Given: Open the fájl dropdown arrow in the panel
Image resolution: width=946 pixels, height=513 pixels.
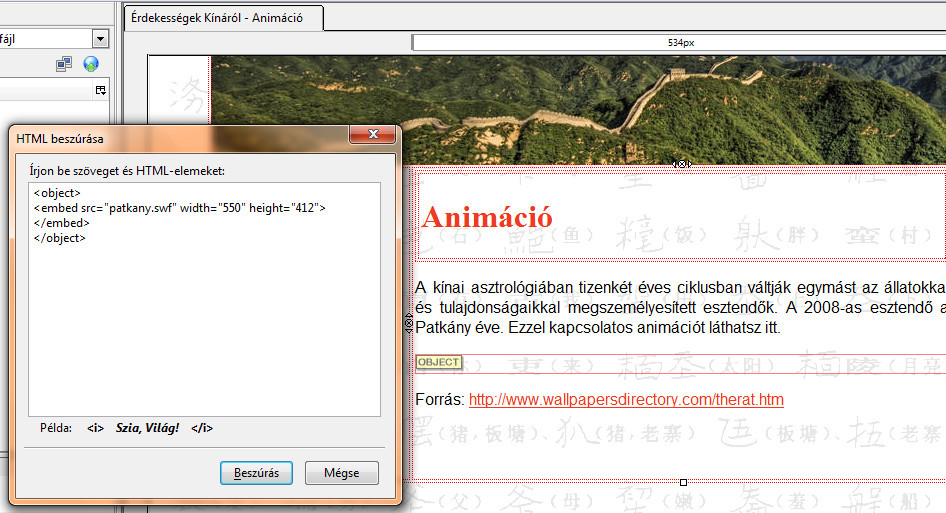Looking at the screenshot, I should pyautogui.click(x=100, y=39).
